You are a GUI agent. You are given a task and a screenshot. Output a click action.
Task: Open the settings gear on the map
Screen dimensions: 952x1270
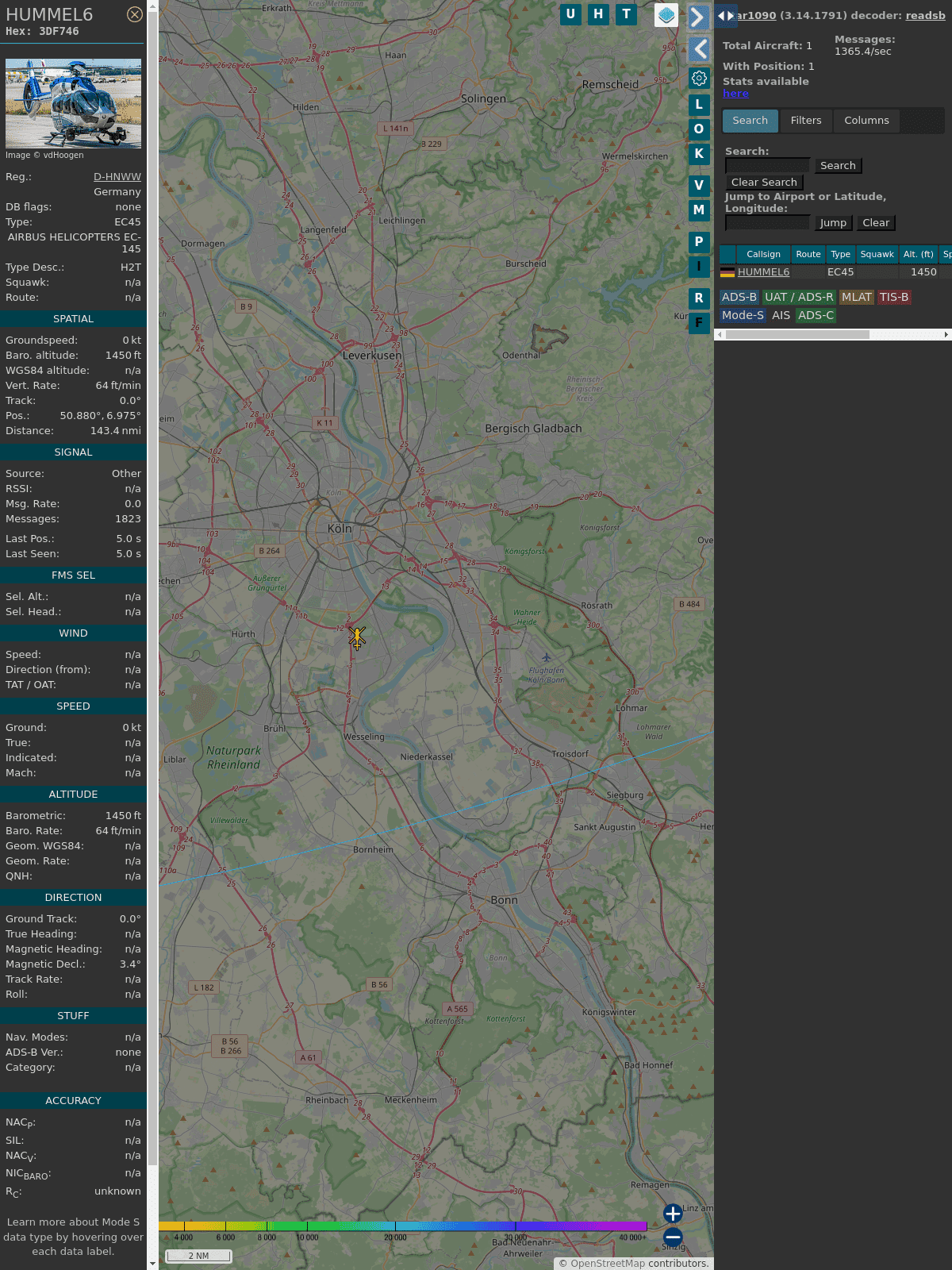pyautogui.click(x=699, y=78)
